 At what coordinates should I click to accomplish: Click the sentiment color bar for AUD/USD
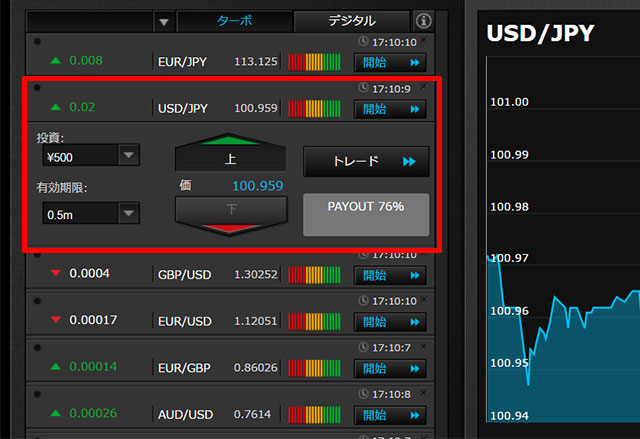314,415
